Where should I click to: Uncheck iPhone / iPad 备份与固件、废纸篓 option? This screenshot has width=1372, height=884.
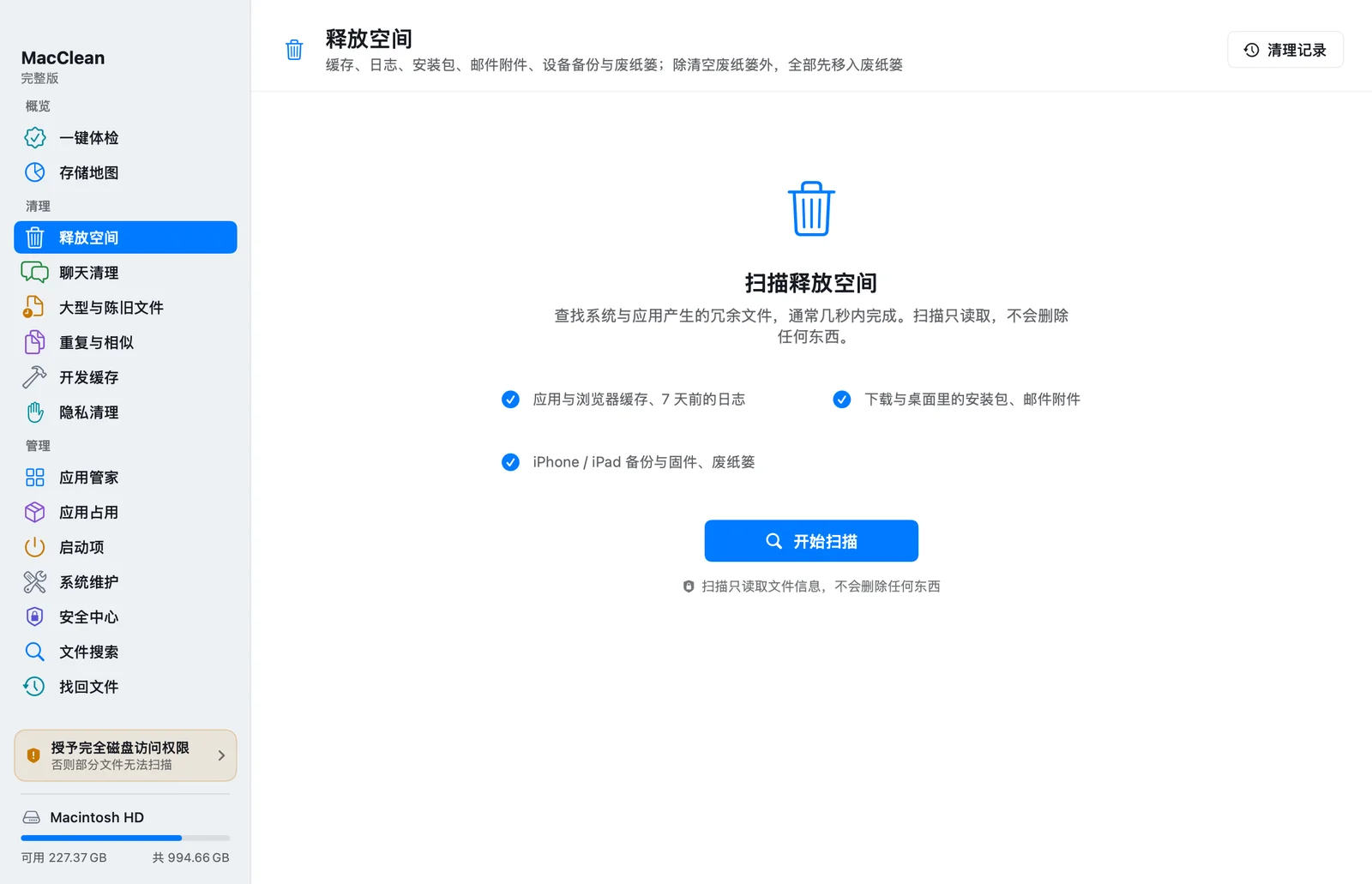click(510, 462)
